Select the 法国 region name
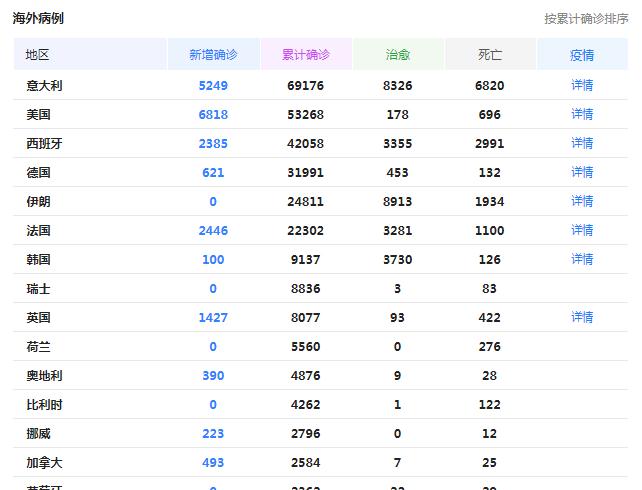642x490 pixels. [x=38, y=231]
